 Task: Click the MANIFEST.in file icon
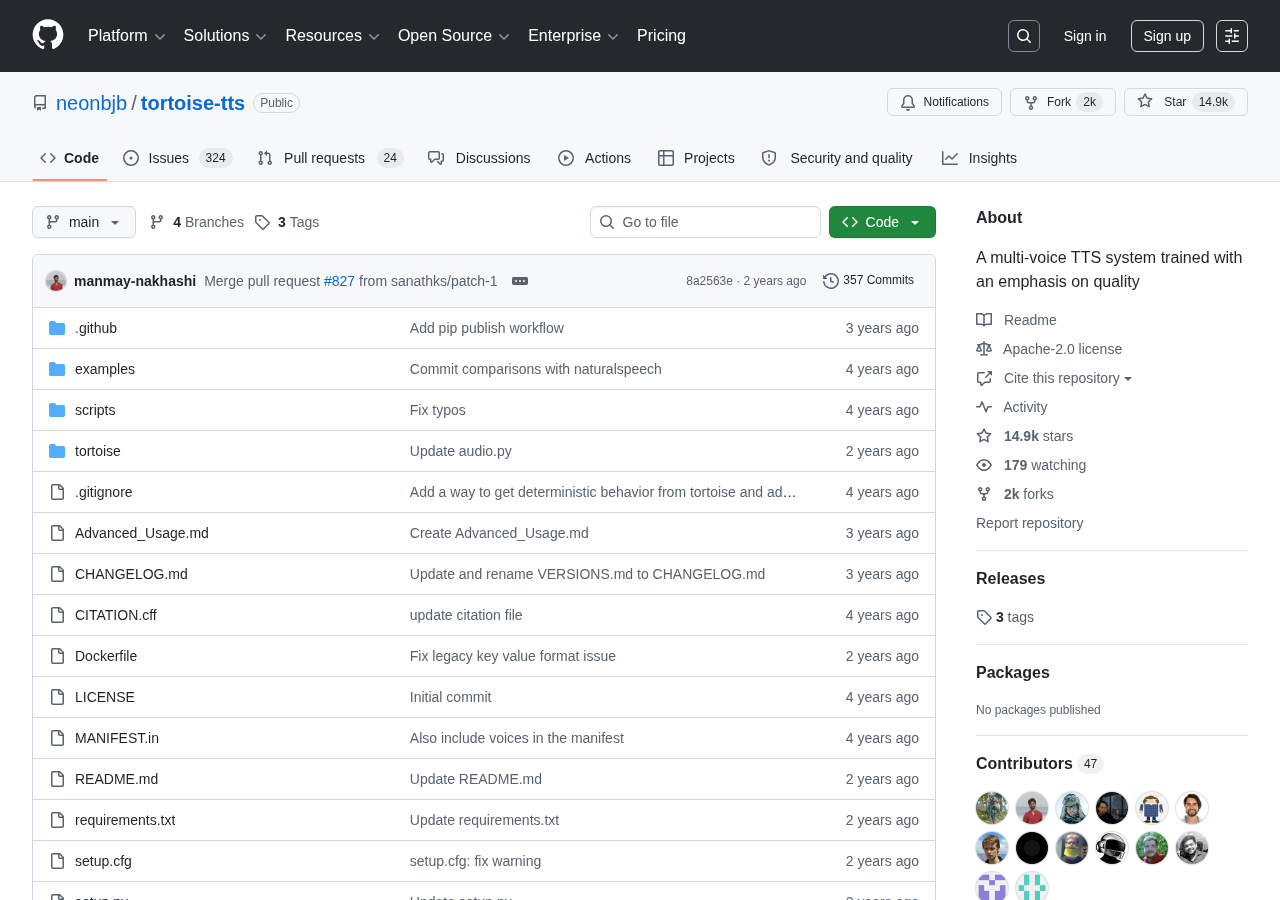point(57,738)
